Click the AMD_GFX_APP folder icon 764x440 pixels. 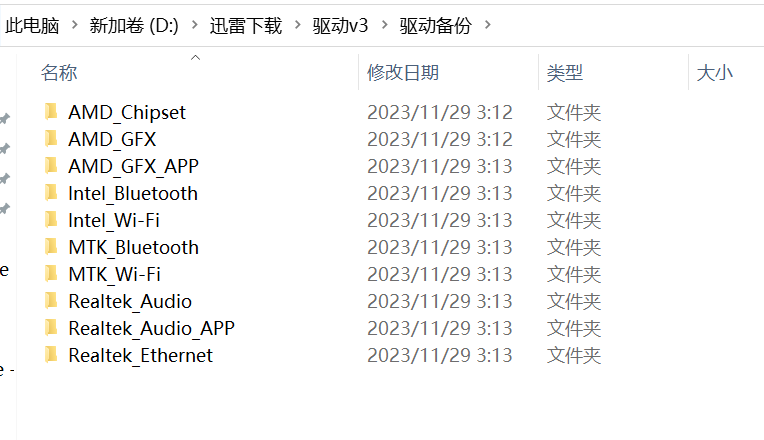pyautogui.click(x=51, y=166)
